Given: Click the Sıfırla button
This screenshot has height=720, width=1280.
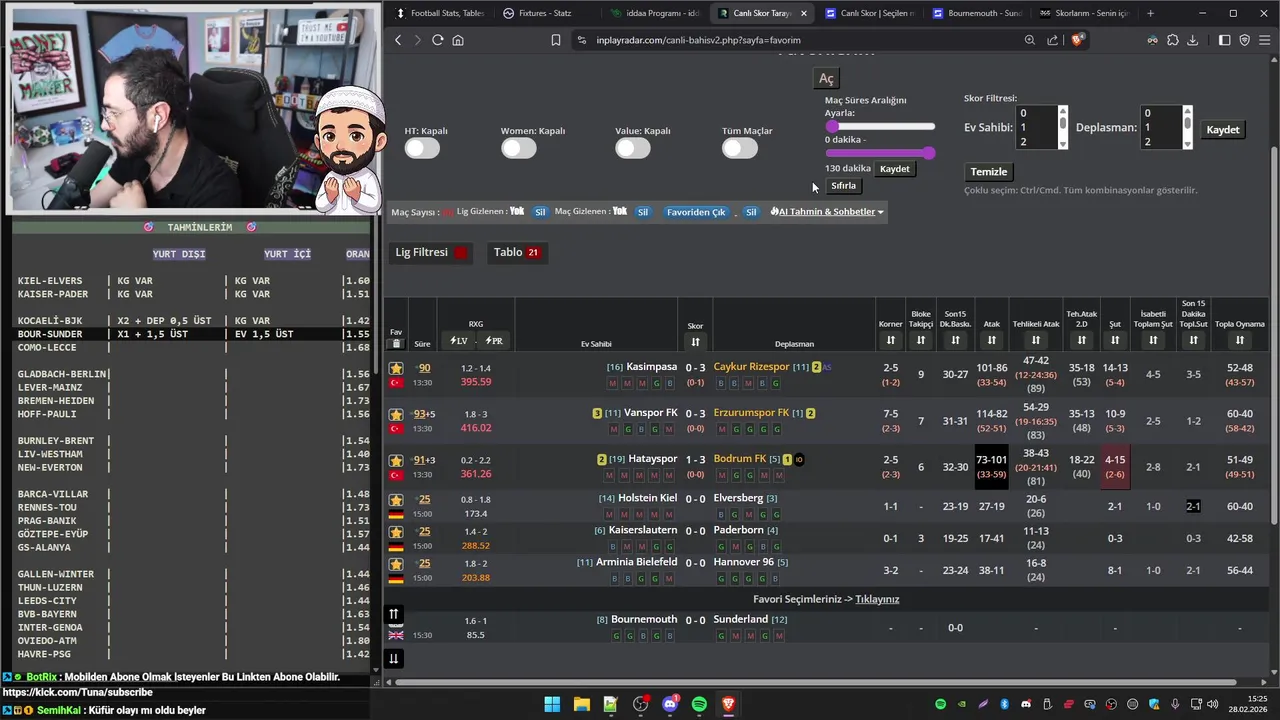Looking at the screenshot, I should coord(843,186).
